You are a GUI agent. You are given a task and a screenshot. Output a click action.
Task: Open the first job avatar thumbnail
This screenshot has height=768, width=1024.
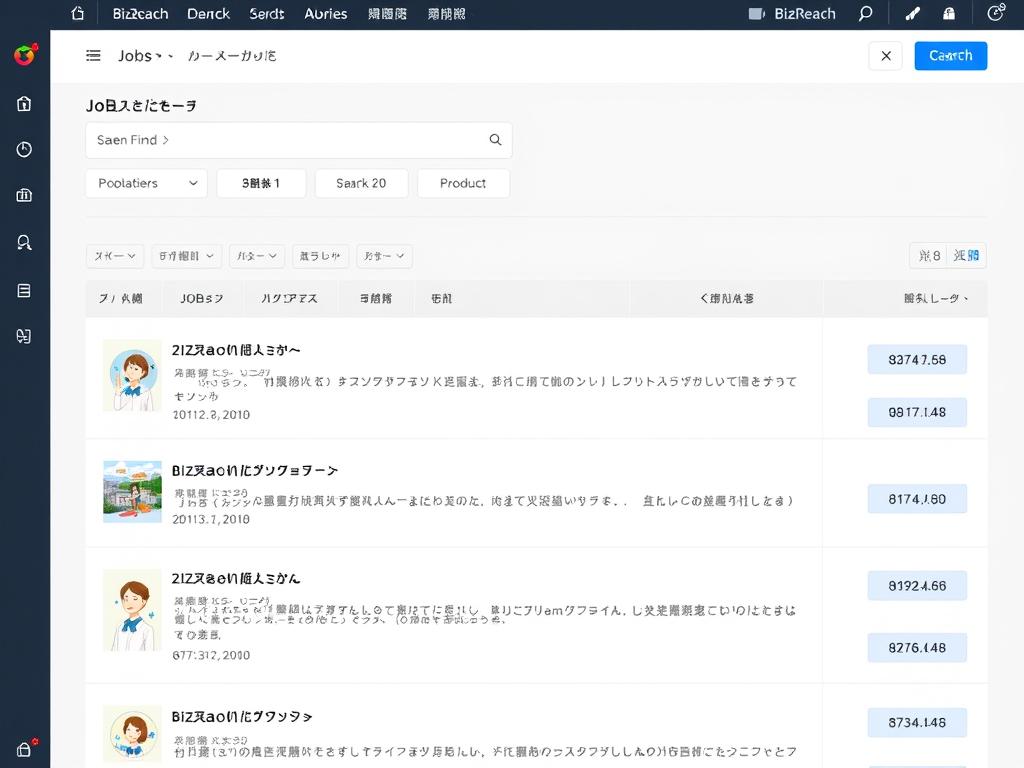point(133,376)
